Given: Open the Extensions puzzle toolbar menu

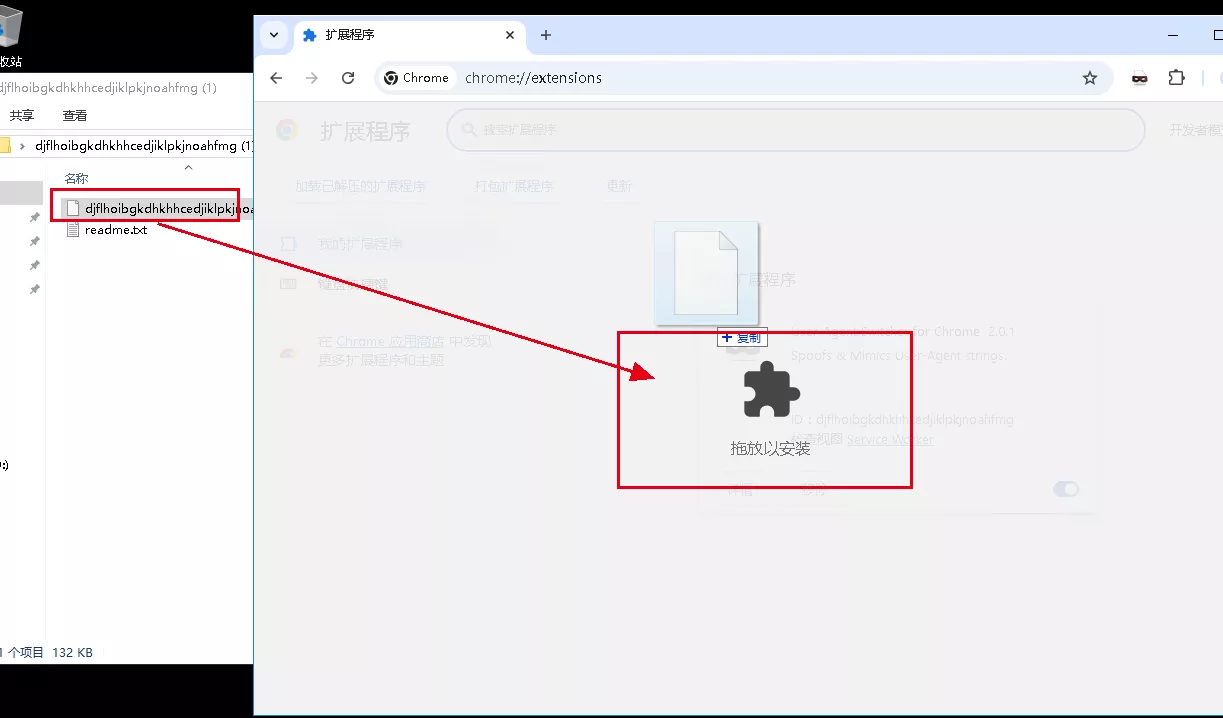Looking at the screenshot, I should (x=1176, y=78).
